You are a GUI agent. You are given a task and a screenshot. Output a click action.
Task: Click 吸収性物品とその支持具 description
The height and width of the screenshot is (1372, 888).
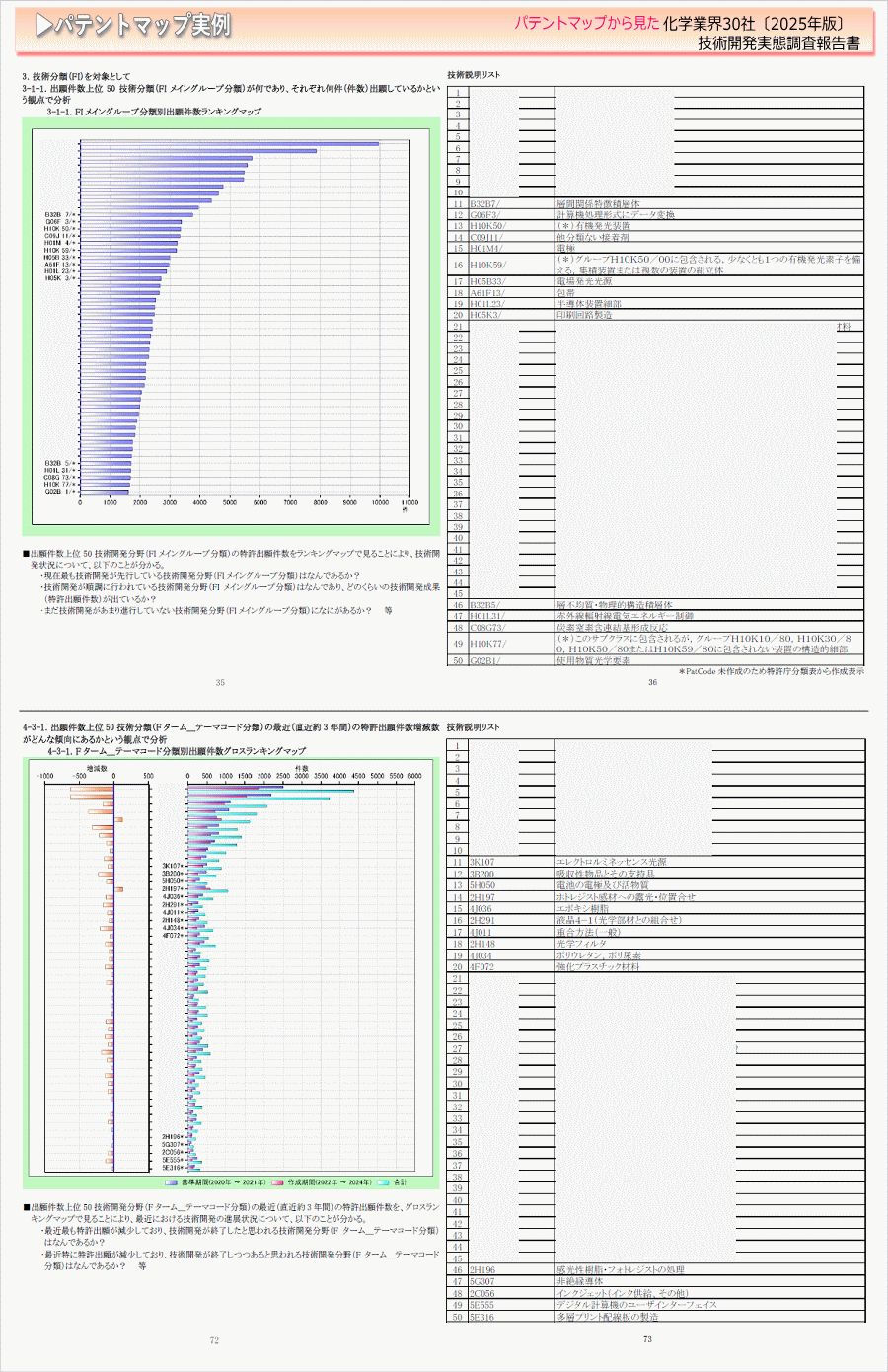click(x=606, y=874)
